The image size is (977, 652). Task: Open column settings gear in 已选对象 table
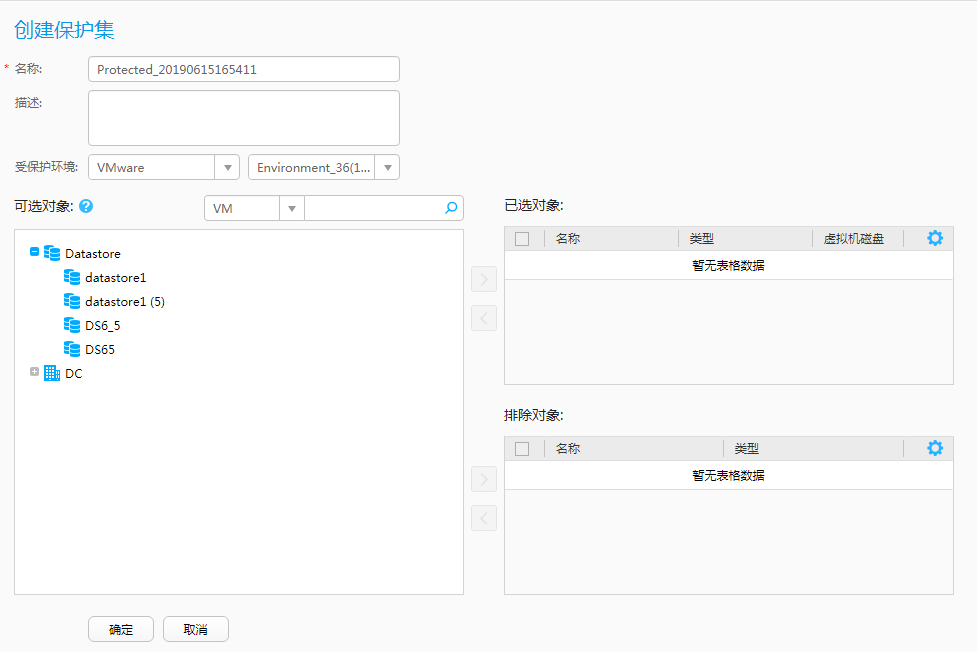[935, 238]
